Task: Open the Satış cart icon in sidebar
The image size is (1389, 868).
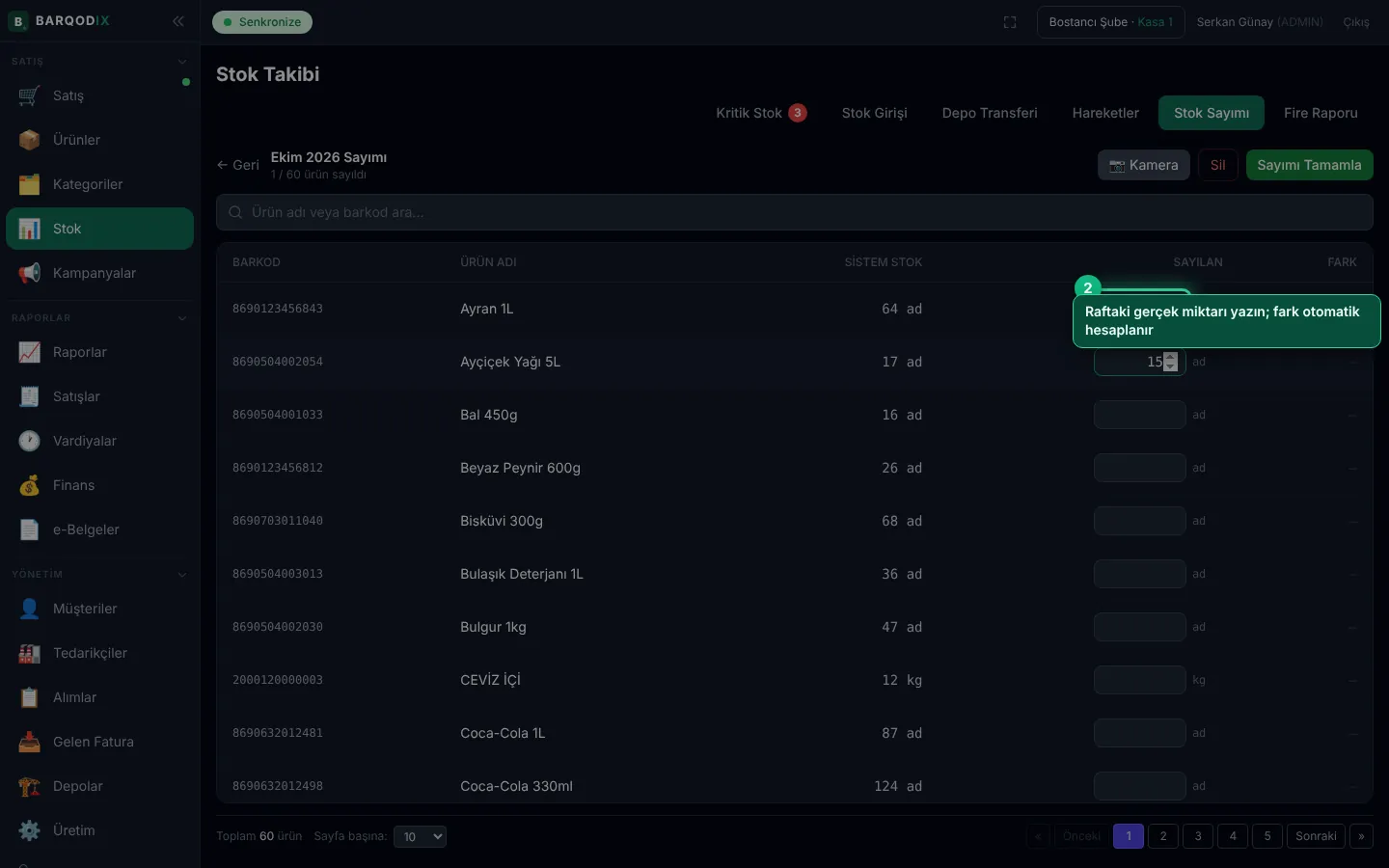Action: tap(29, 95)
